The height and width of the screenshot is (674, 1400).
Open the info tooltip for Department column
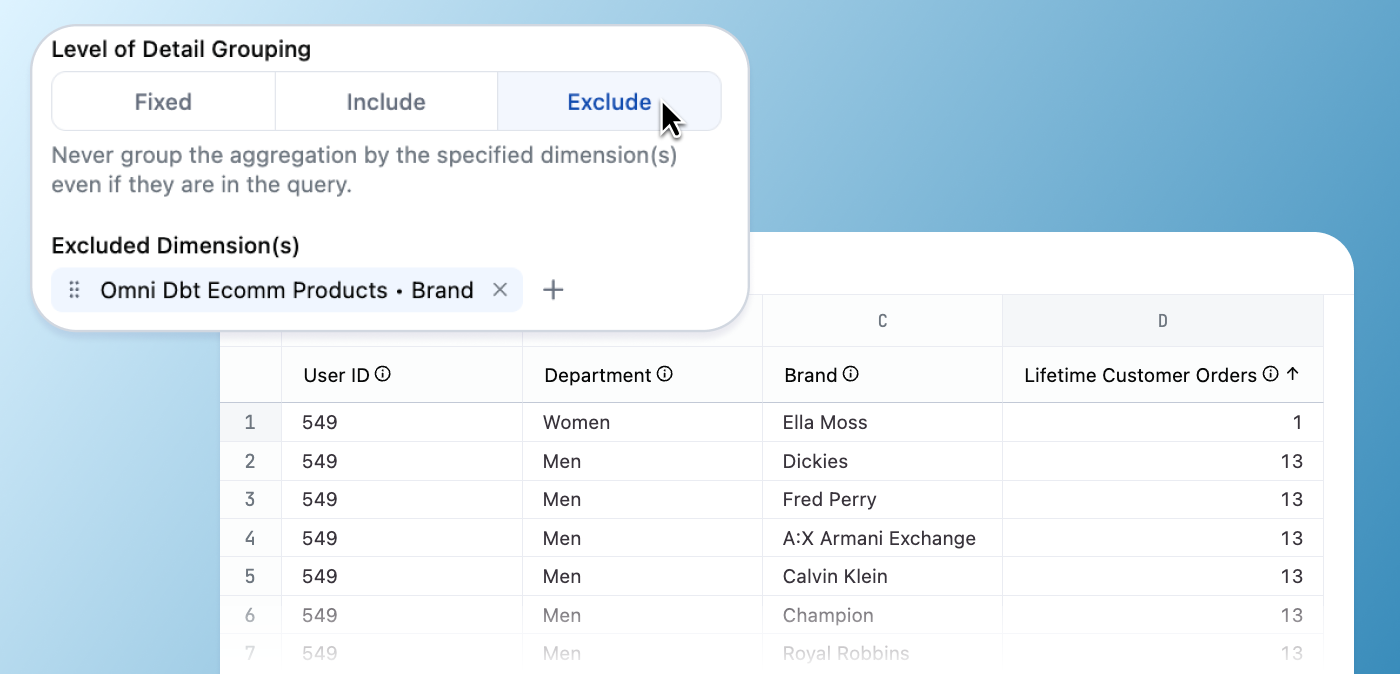coord(666,375)
